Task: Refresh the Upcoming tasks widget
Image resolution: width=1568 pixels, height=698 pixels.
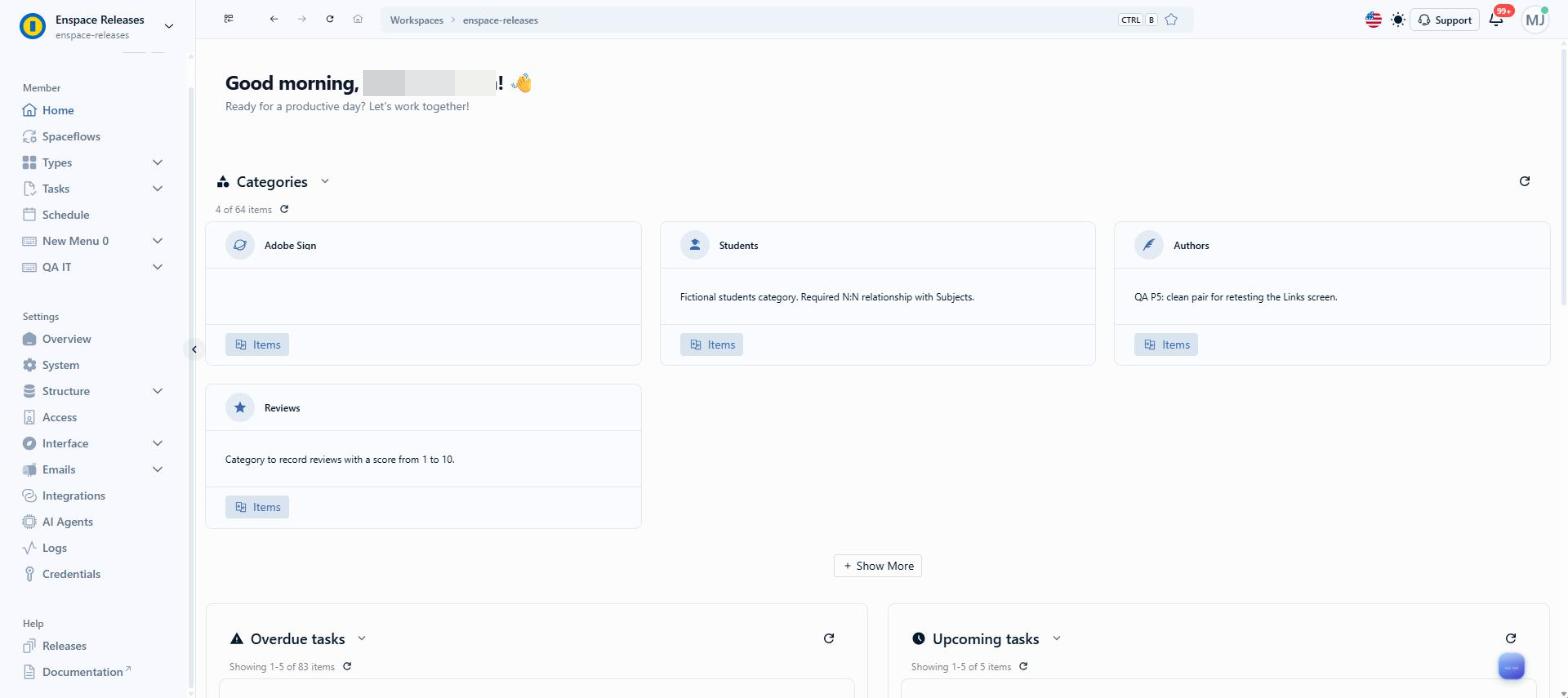Action: (1510, 638)
